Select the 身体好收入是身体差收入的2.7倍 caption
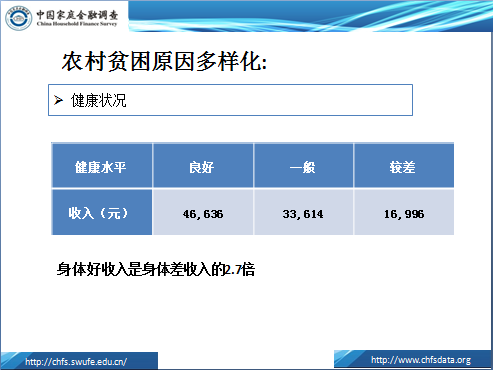This screenshot has height=370, width=493. 156,269
